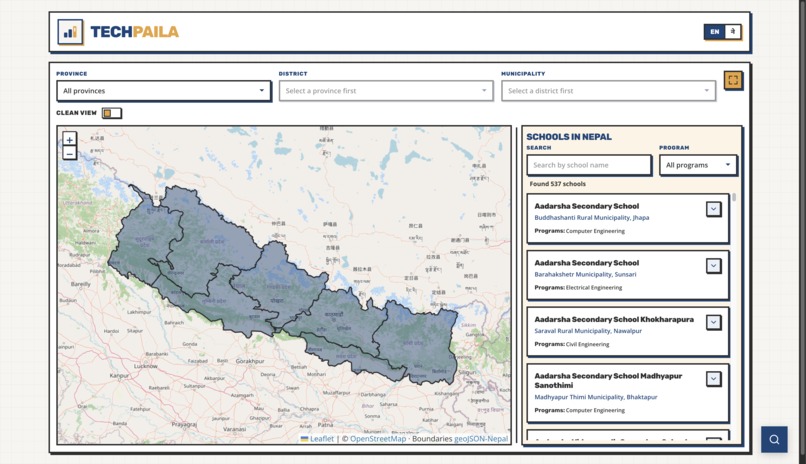This screenshot has width=806, height=464.
Task: Click Programs: Electrical Engineering text
Action: pos(578,288)
